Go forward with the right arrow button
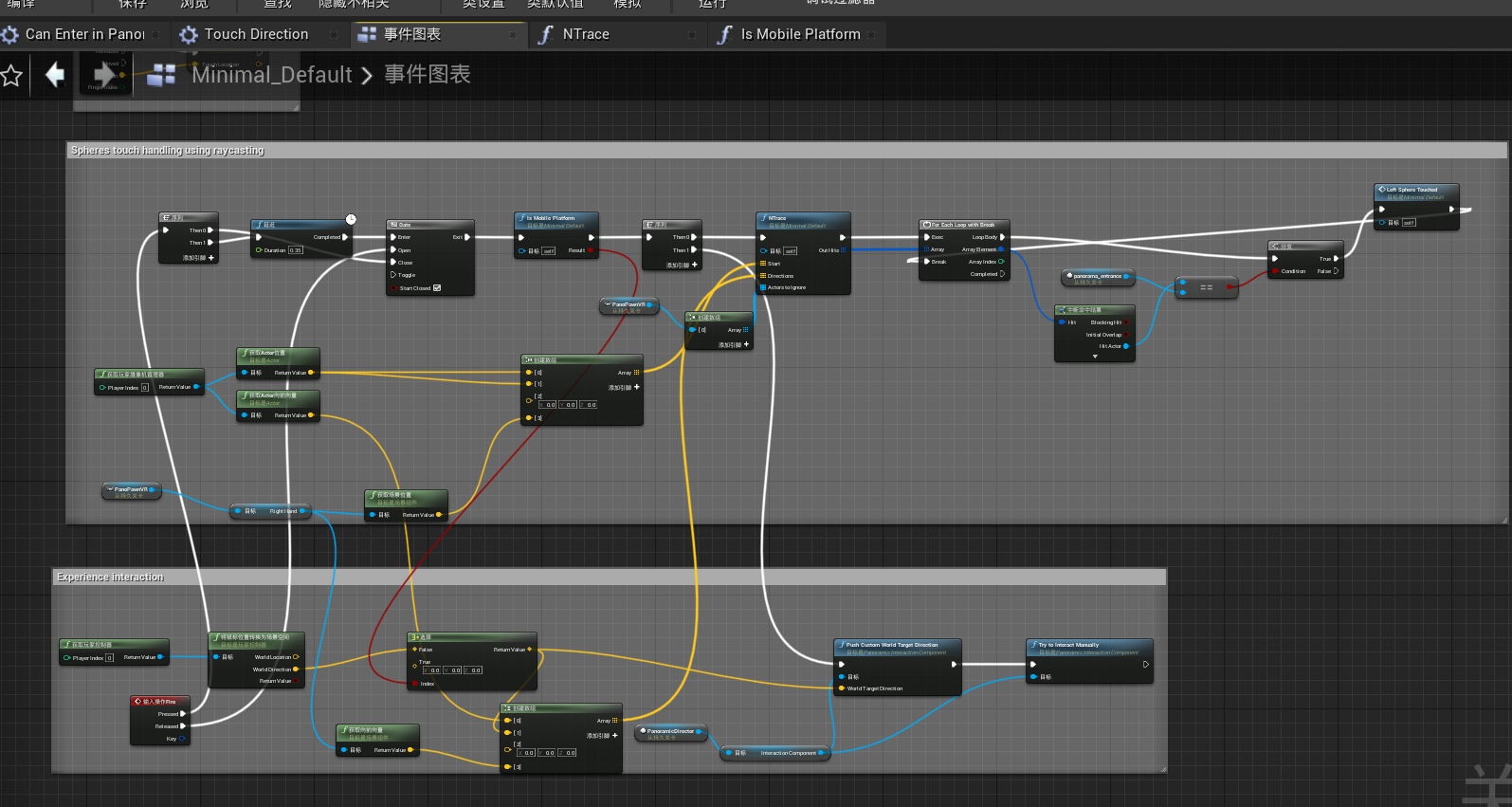 click(104, 74)
